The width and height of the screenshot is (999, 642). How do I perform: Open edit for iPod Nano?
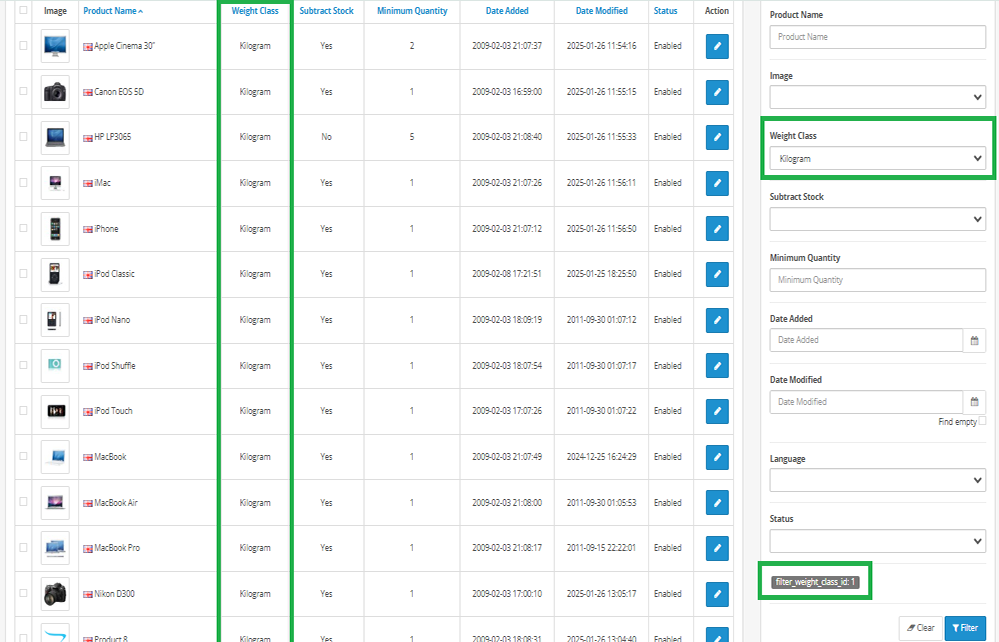pyautogui.click(x=717, y=320)
